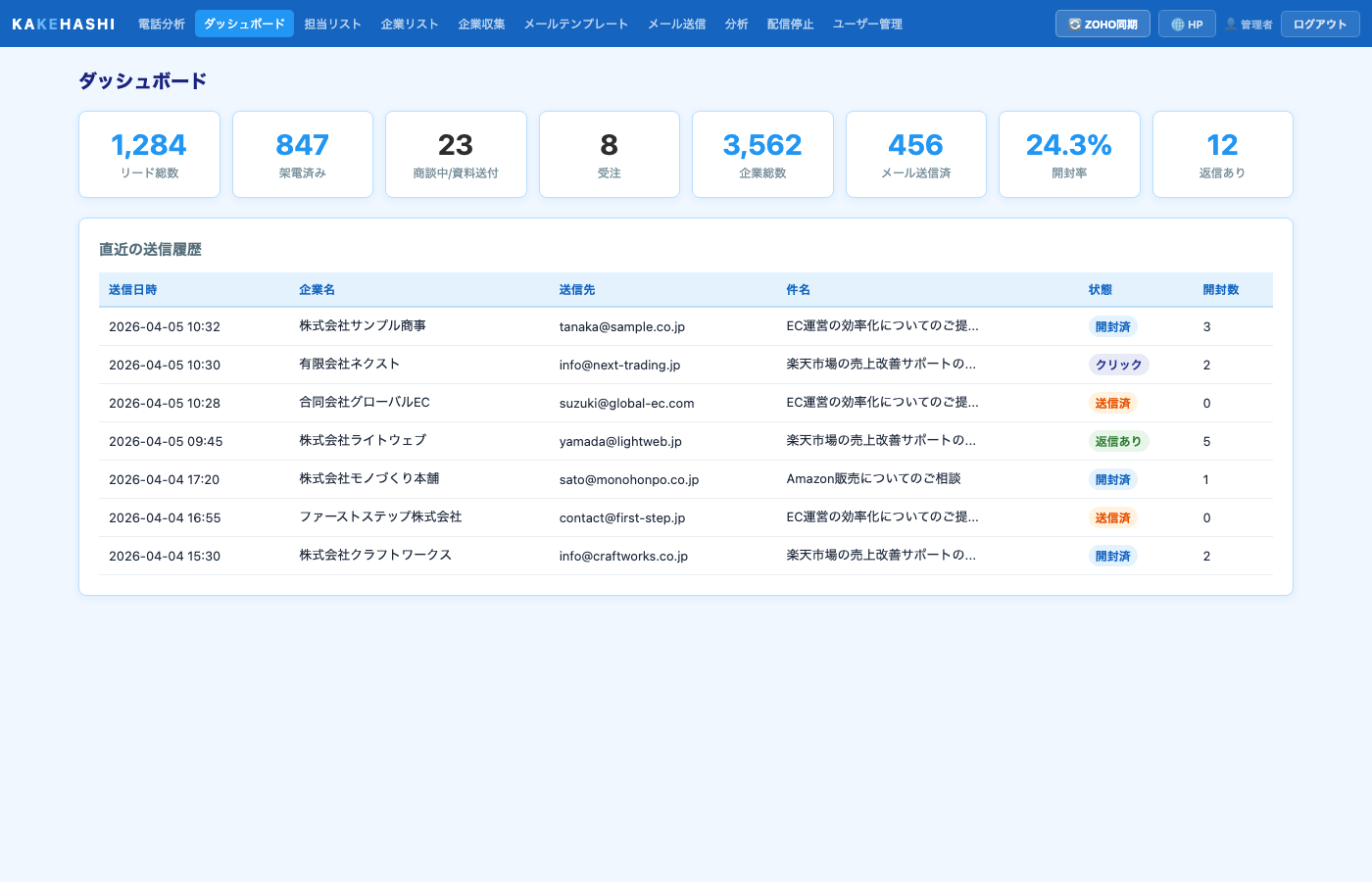Select the 開封率 card showing 24.3%
Image resolution: width=1372 pixels, height=882 pixels.
coord(1069,154)
